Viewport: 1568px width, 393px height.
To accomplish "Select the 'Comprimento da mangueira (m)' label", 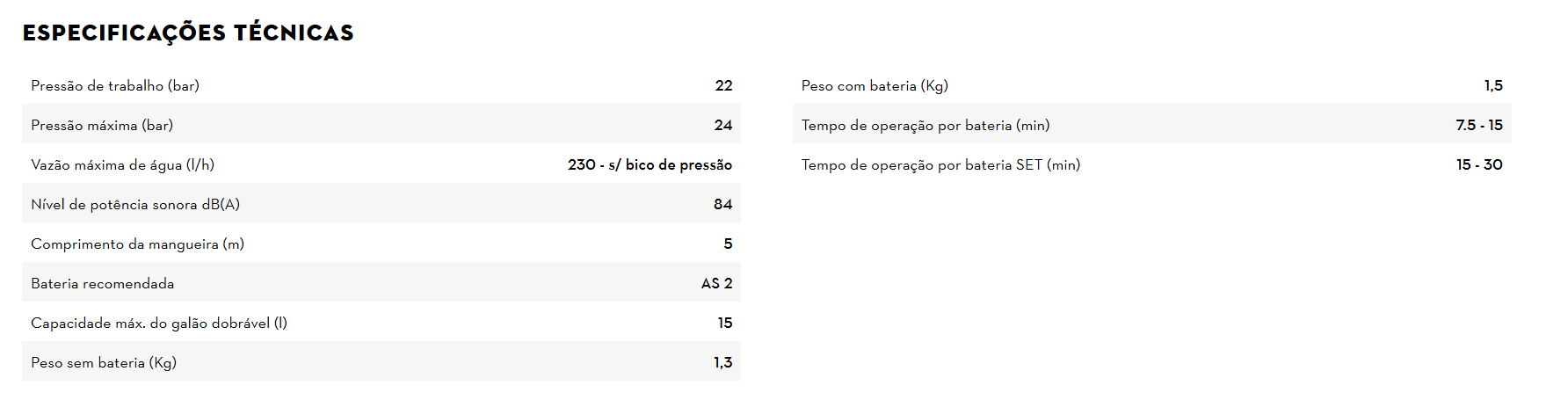I will click(137, 244).
